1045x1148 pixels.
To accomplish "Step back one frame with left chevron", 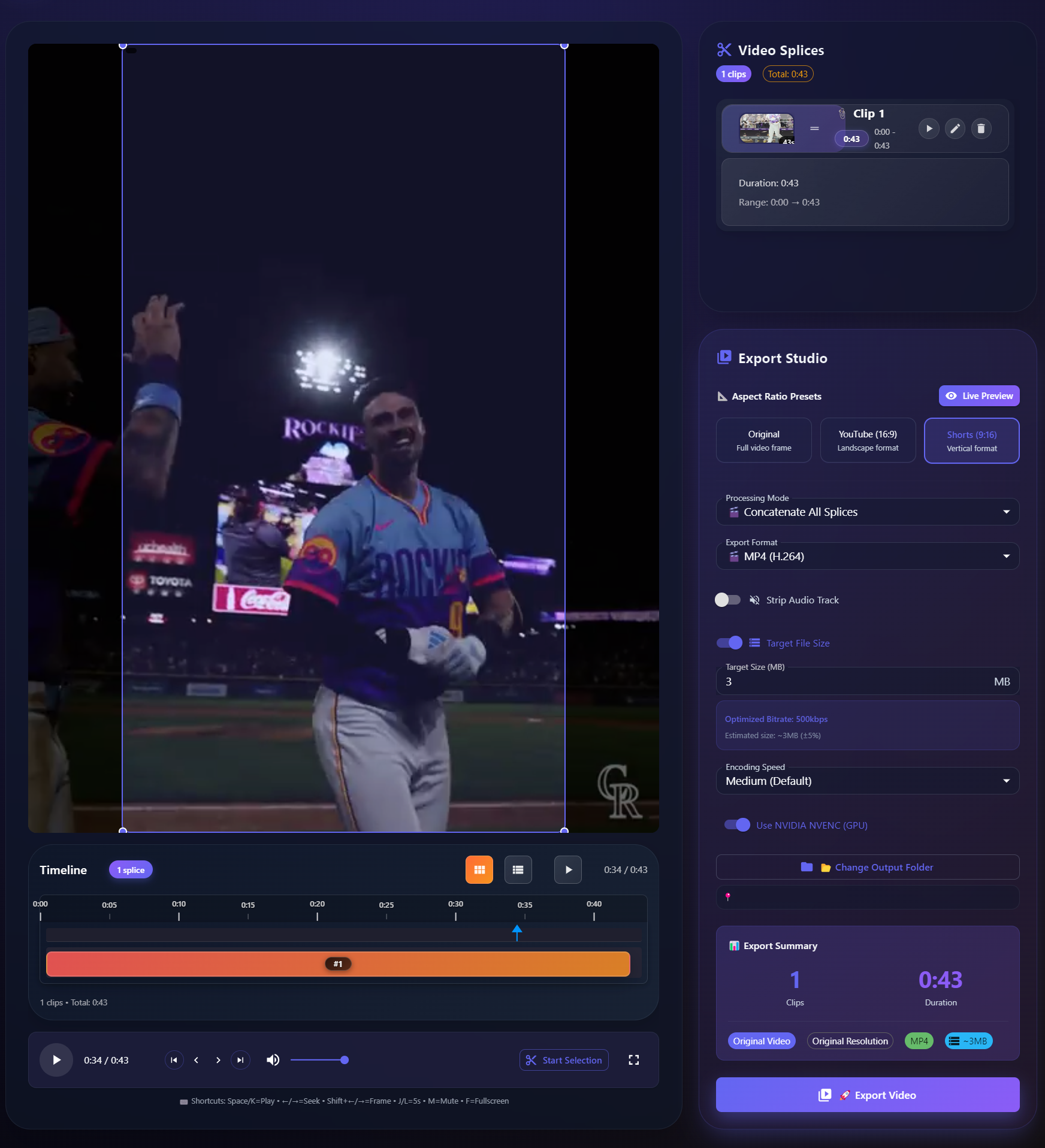I will [x=197, y=1060].
